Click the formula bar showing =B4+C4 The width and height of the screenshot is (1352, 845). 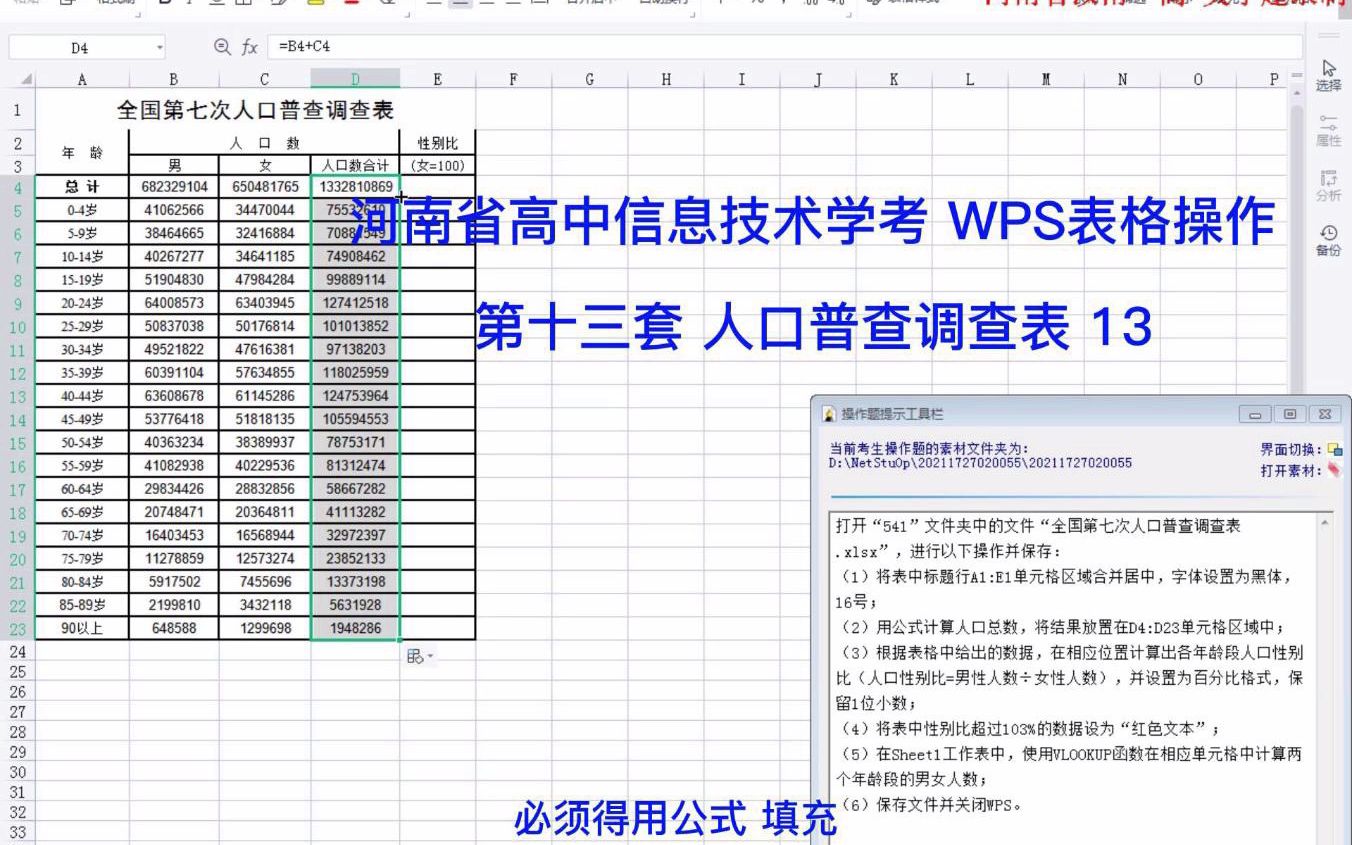coord(785,47)
